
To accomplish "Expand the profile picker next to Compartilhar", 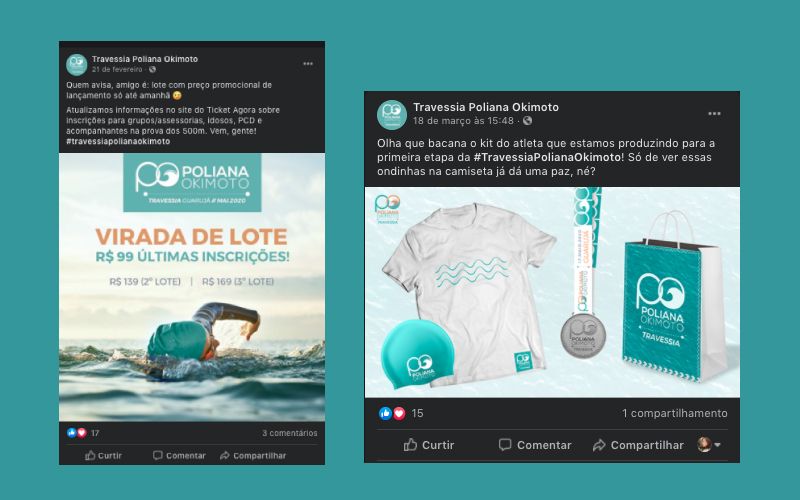I will click(x=709, y=444).
